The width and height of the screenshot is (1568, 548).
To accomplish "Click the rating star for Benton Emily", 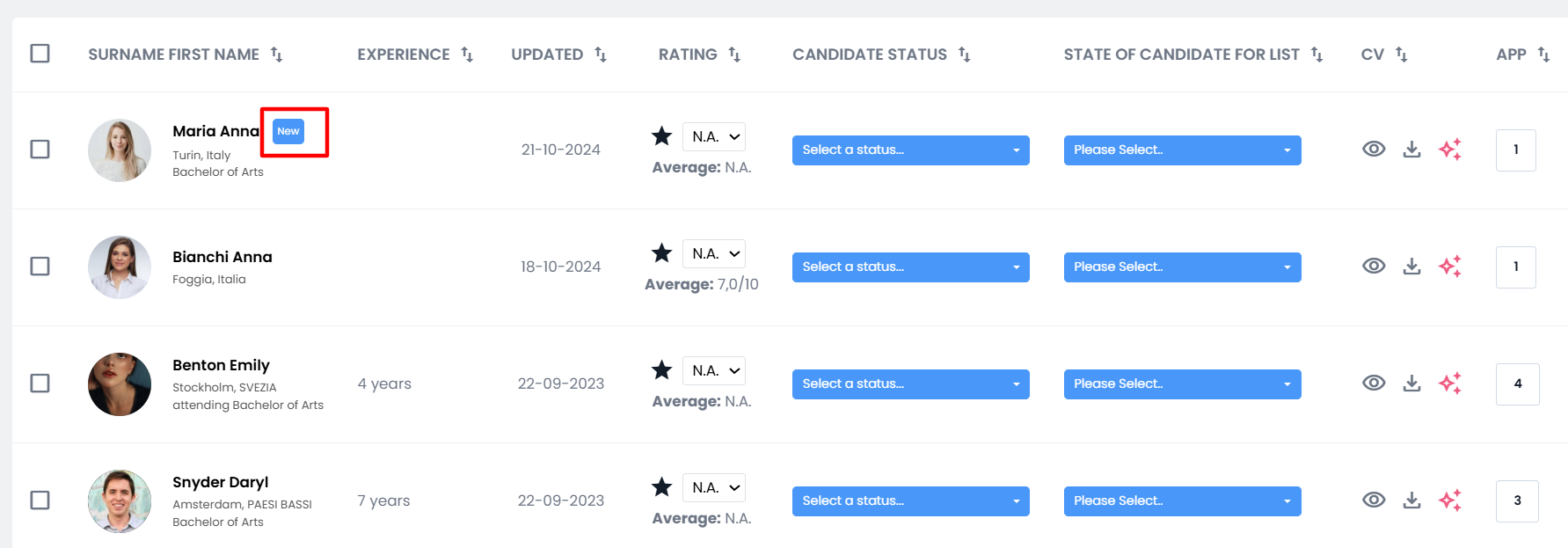I will click(x=661, y=370).
